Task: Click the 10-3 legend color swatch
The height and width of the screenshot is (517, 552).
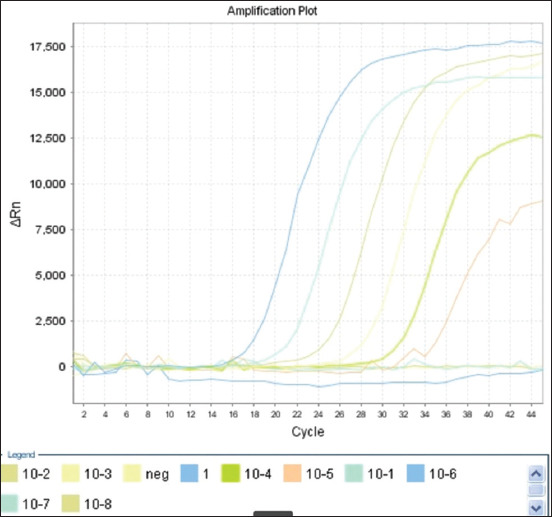Action: (71, 473)
